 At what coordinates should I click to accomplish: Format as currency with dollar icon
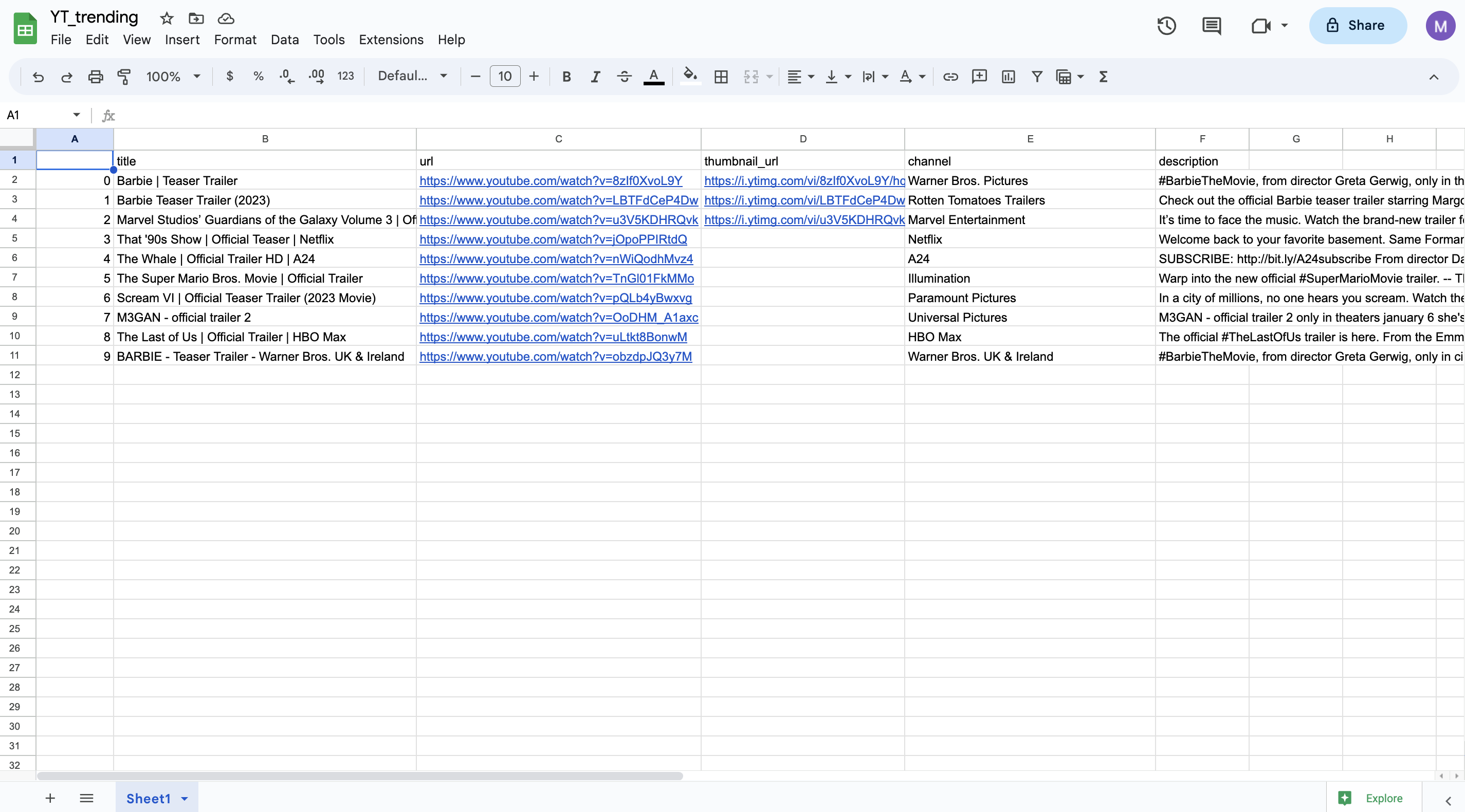(x=230, y=76)
